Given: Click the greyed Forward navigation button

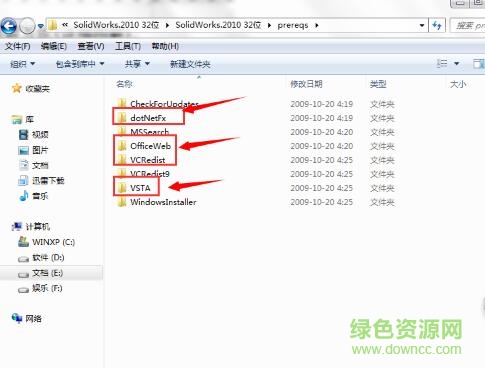Looking at the screenshot, I should point(27,26).
